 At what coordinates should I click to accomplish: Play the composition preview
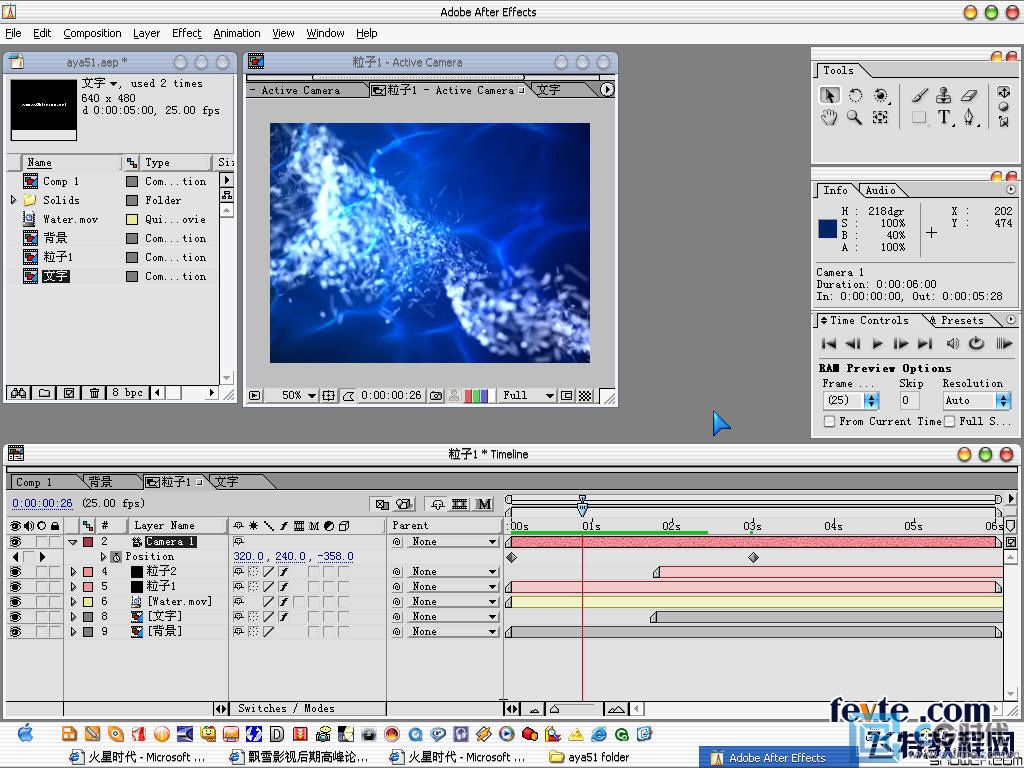coord(877,344)
